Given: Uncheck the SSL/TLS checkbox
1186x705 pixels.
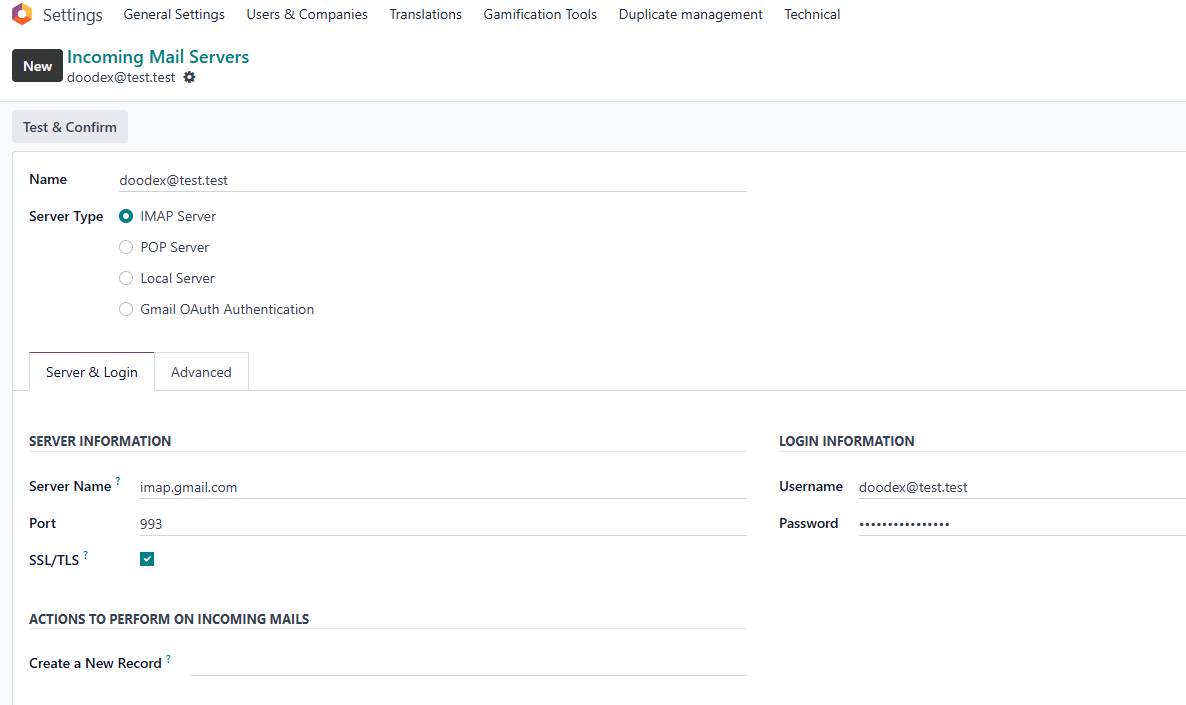Looking at the screenshot, I should click(147, 559).
